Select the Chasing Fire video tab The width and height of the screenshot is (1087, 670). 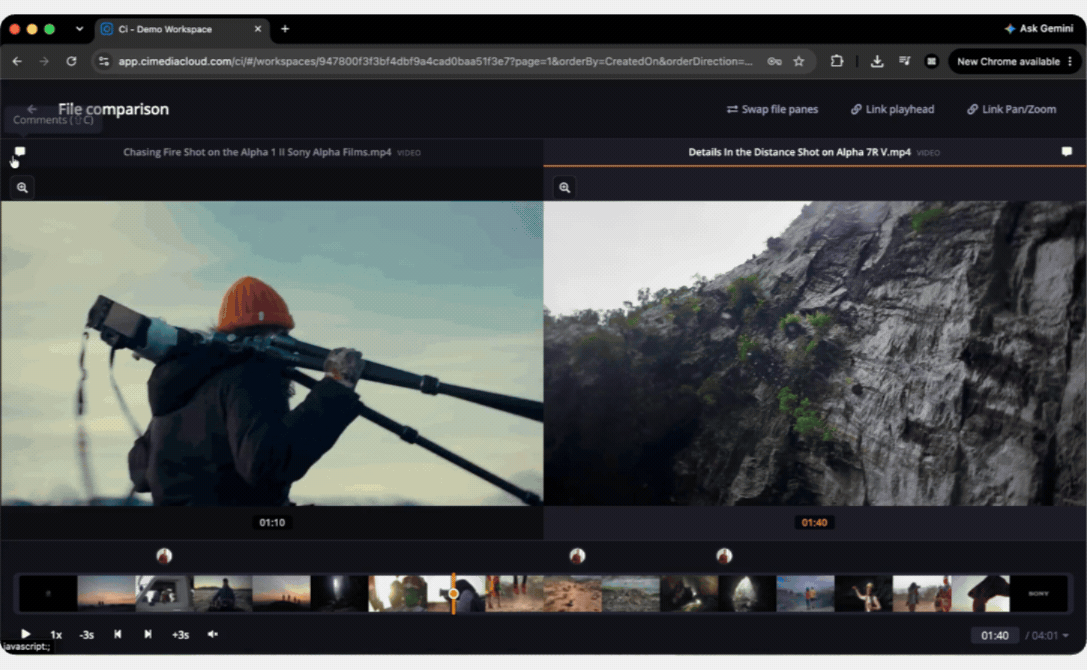tap(257, 152)
